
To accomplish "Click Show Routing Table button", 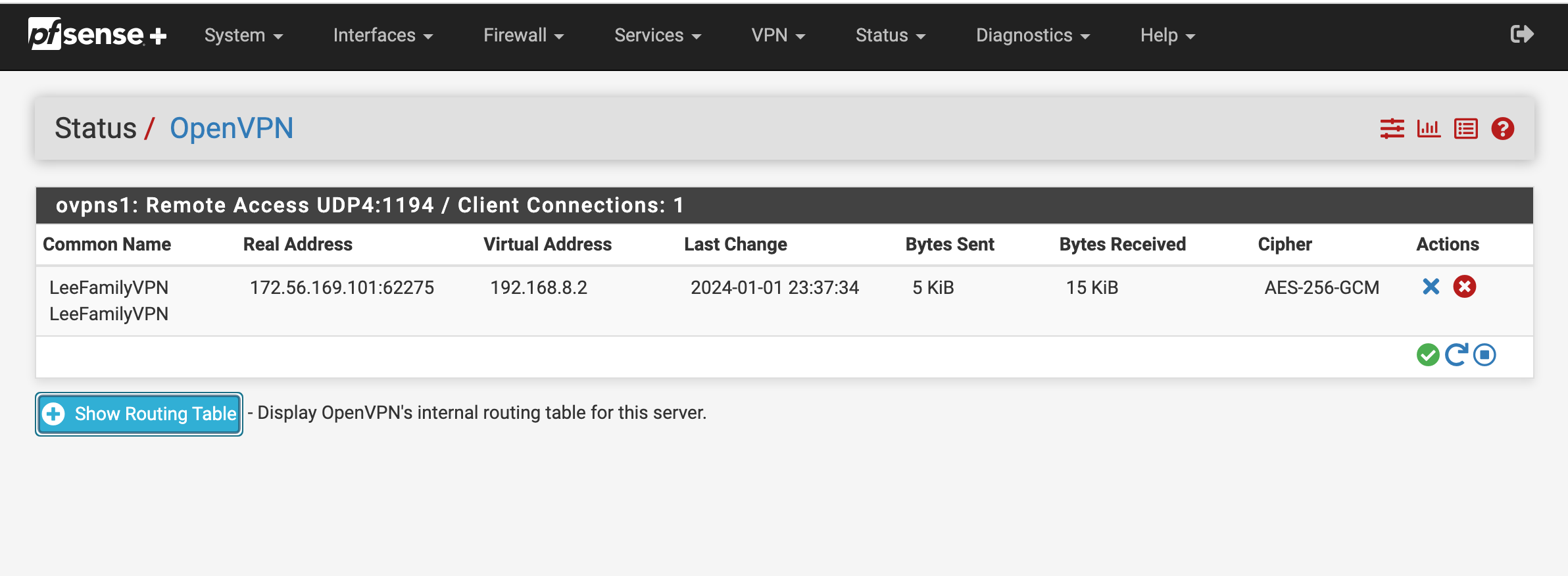I will [139, 414].
